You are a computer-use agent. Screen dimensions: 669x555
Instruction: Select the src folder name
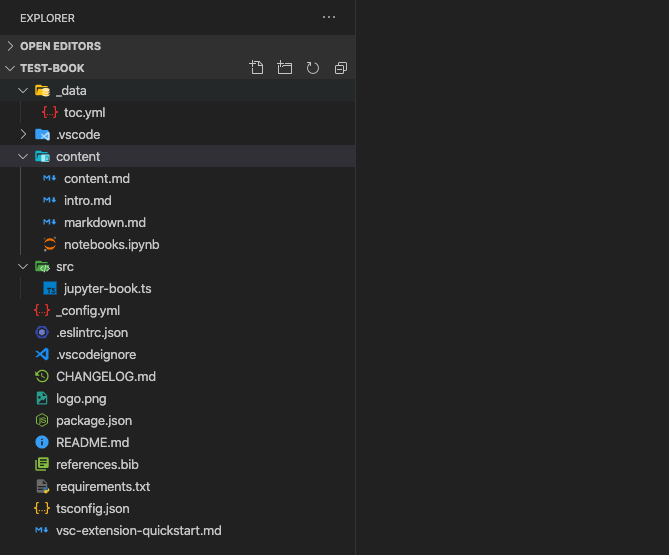pyautogui.click(x=65, y=267)
